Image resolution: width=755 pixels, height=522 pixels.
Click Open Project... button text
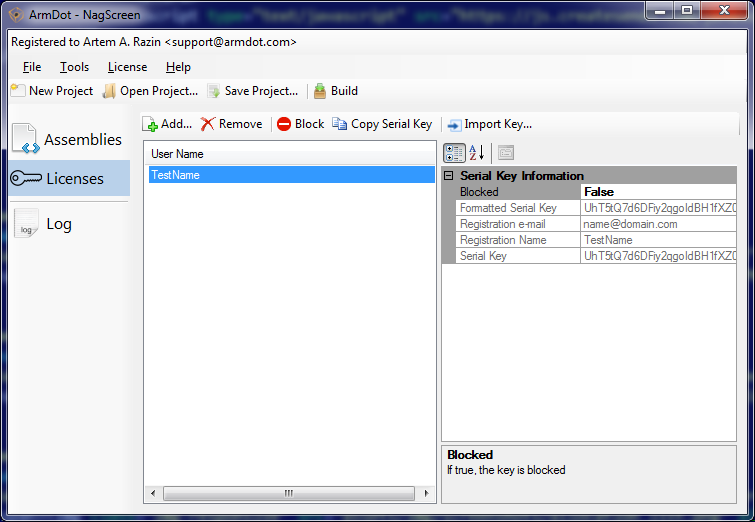pyautogui.click(x=159, y=91)
